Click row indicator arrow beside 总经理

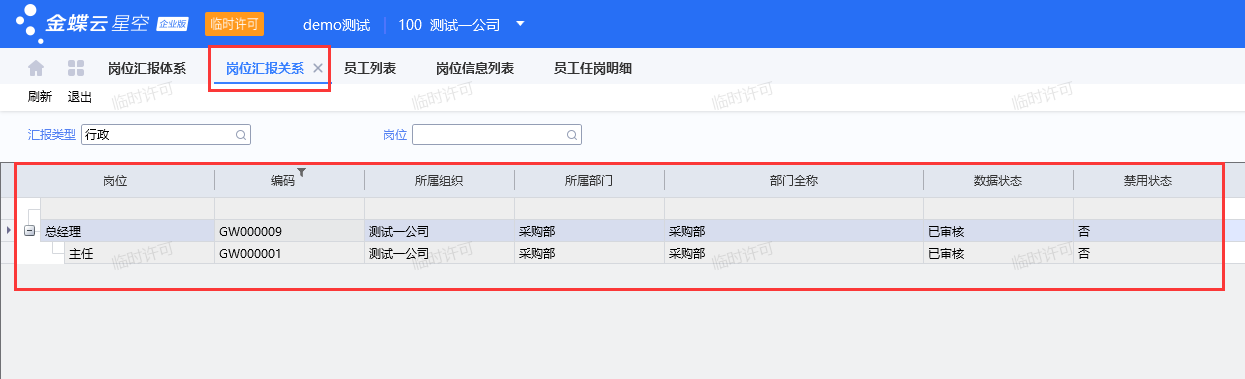coord(9,231)
